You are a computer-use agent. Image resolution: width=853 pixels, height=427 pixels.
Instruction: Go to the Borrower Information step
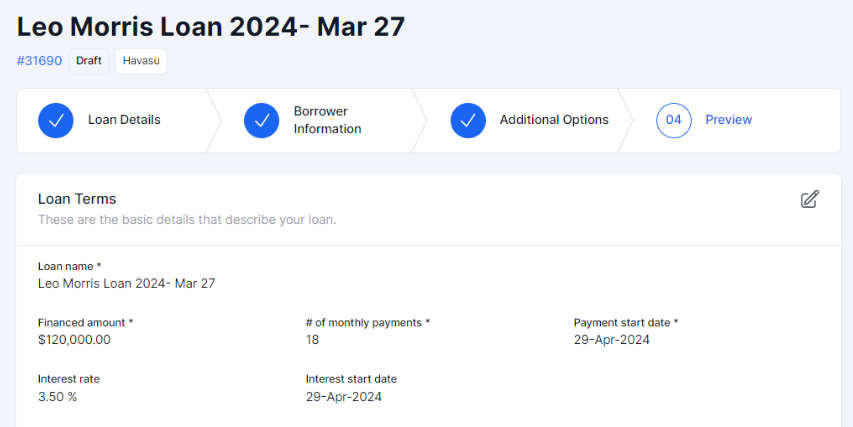tap(327, 120)
